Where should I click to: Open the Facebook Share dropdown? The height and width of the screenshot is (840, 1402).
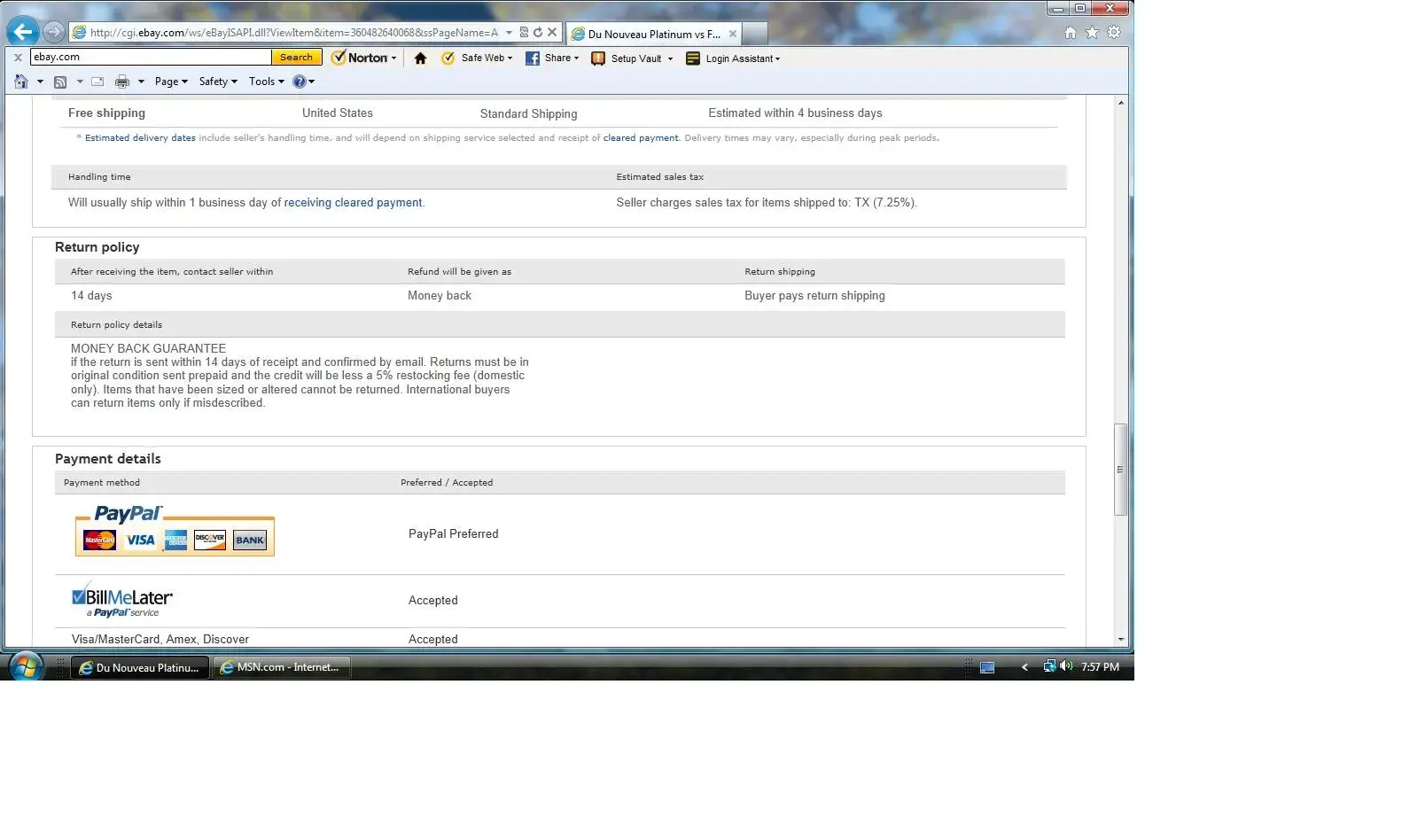click(x=552, y=58)
